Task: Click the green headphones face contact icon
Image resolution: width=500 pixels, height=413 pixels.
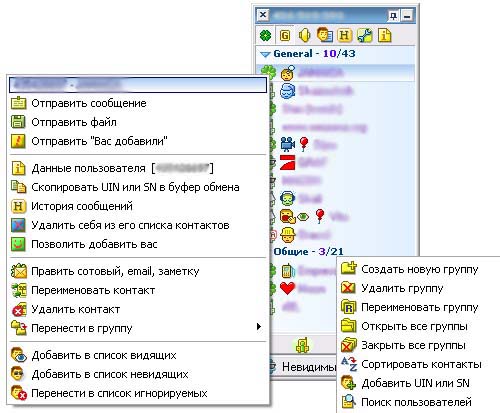Action: (287, 199)
